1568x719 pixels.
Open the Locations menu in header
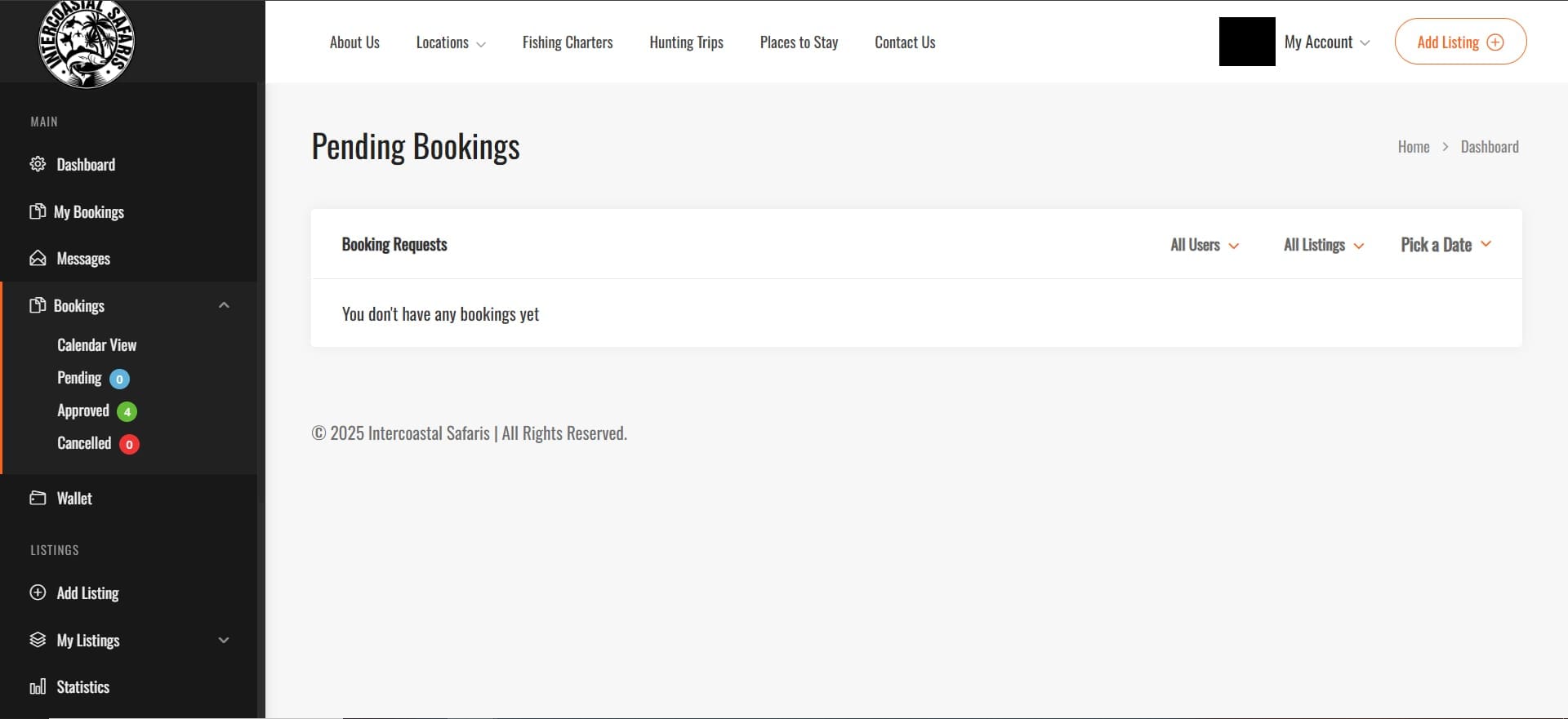click(451, 42)
